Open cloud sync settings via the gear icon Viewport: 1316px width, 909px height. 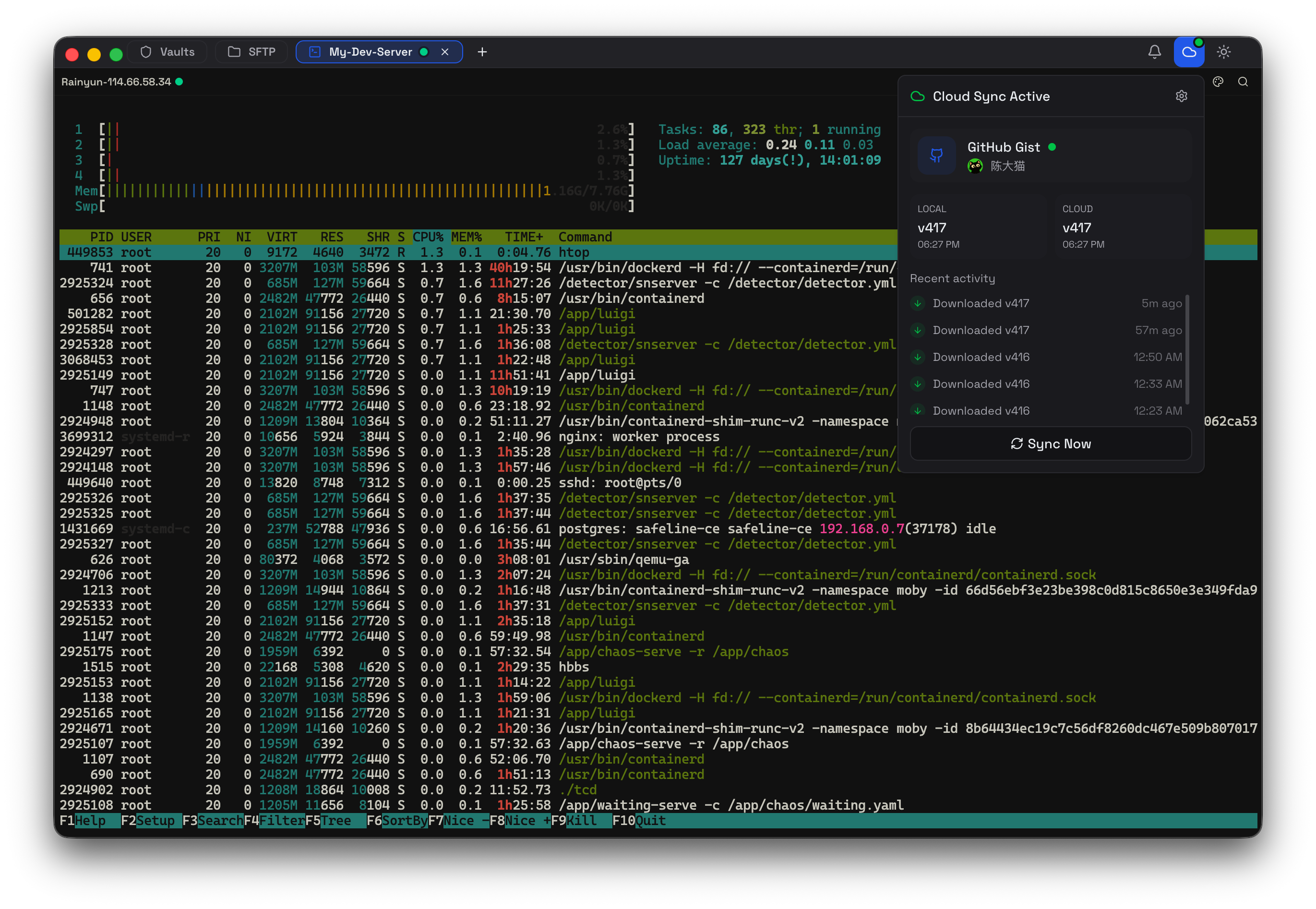point(1181,96)
